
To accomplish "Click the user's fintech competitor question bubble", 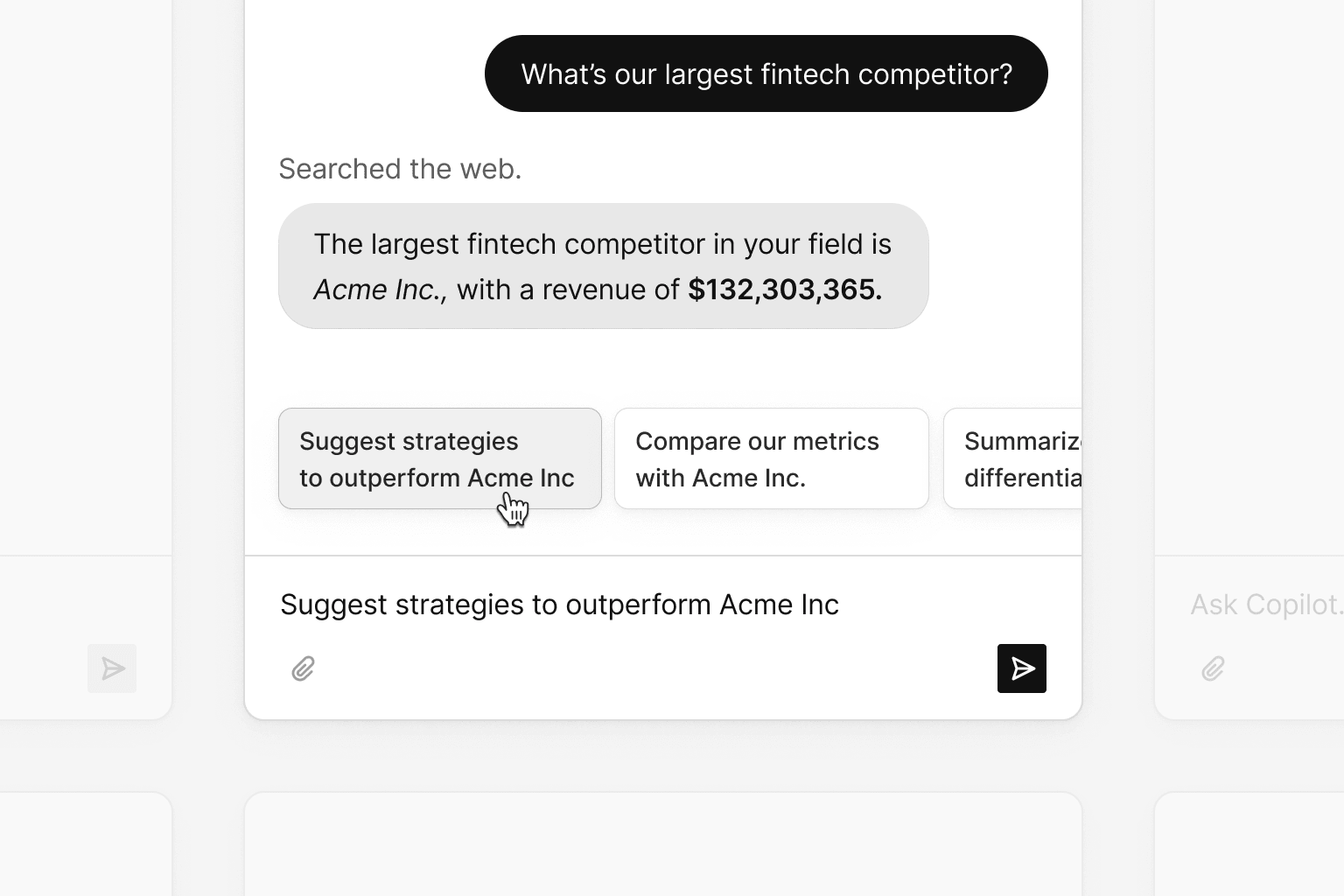I will (x=766, y=73).
